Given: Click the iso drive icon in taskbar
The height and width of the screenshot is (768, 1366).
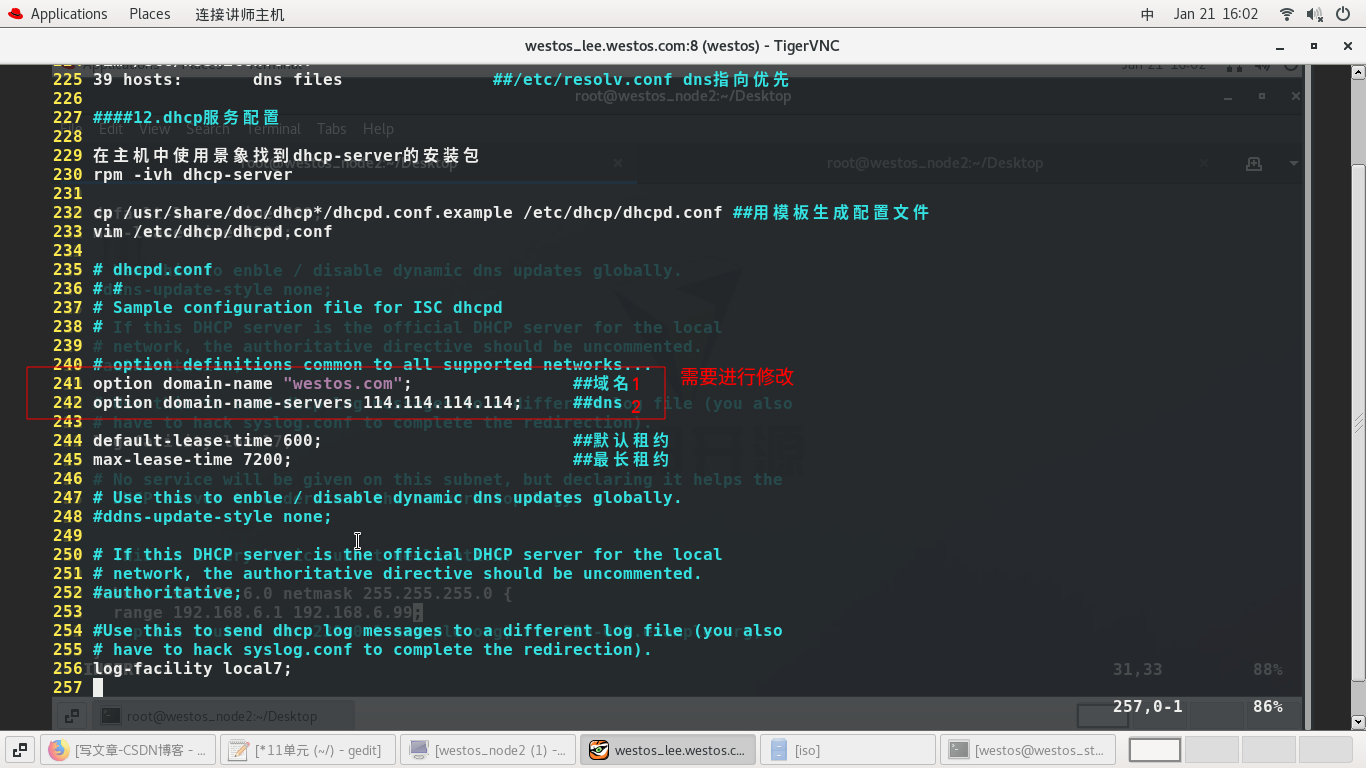Looking at the screenshot, I should (778, 750).
